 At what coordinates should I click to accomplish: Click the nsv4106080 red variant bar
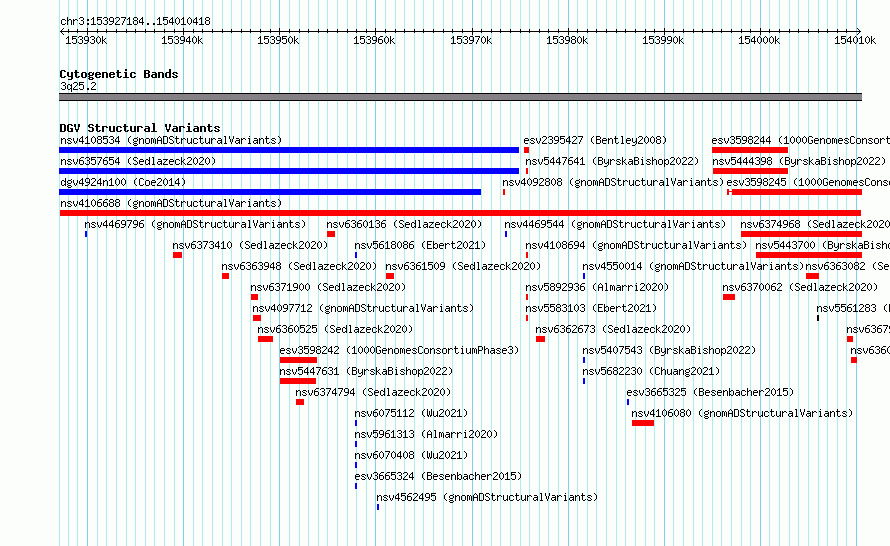(643, 423)
